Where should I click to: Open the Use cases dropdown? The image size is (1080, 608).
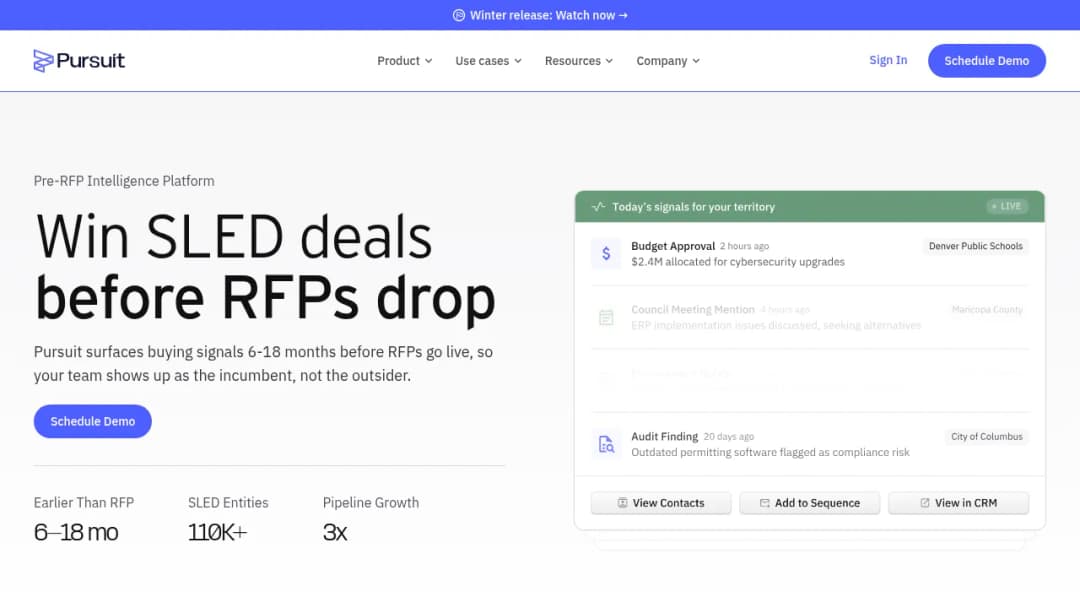click(x=488, y=61)
